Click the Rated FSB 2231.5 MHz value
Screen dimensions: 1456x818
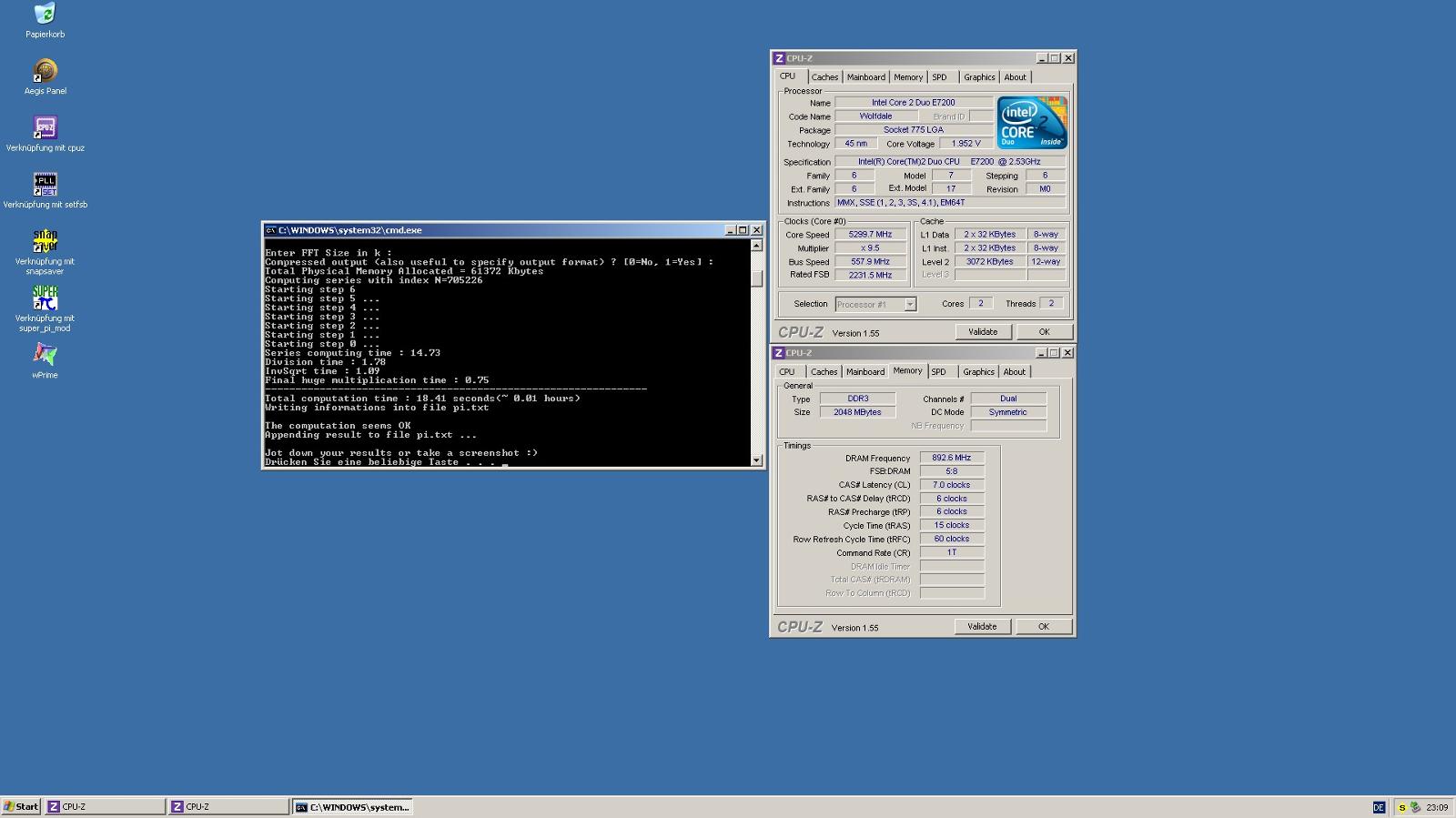click(x=871, y=275)
